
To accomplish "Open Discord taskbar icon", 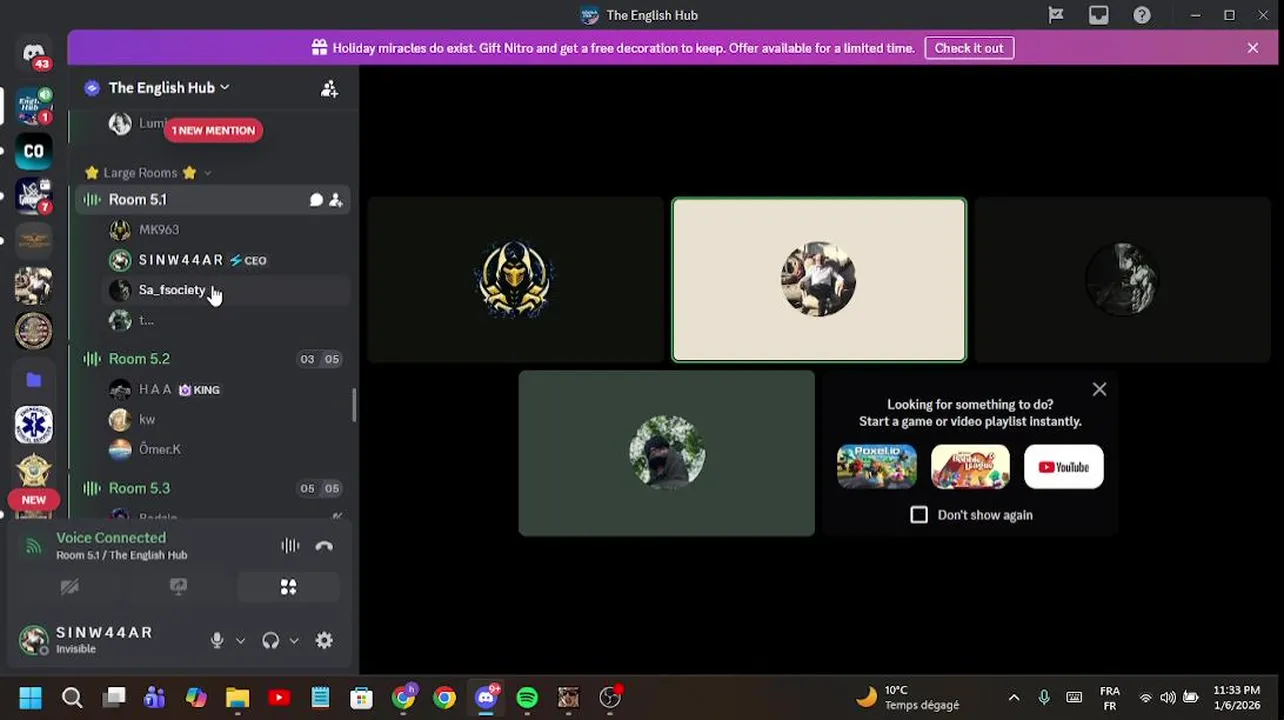I will 486,698.
